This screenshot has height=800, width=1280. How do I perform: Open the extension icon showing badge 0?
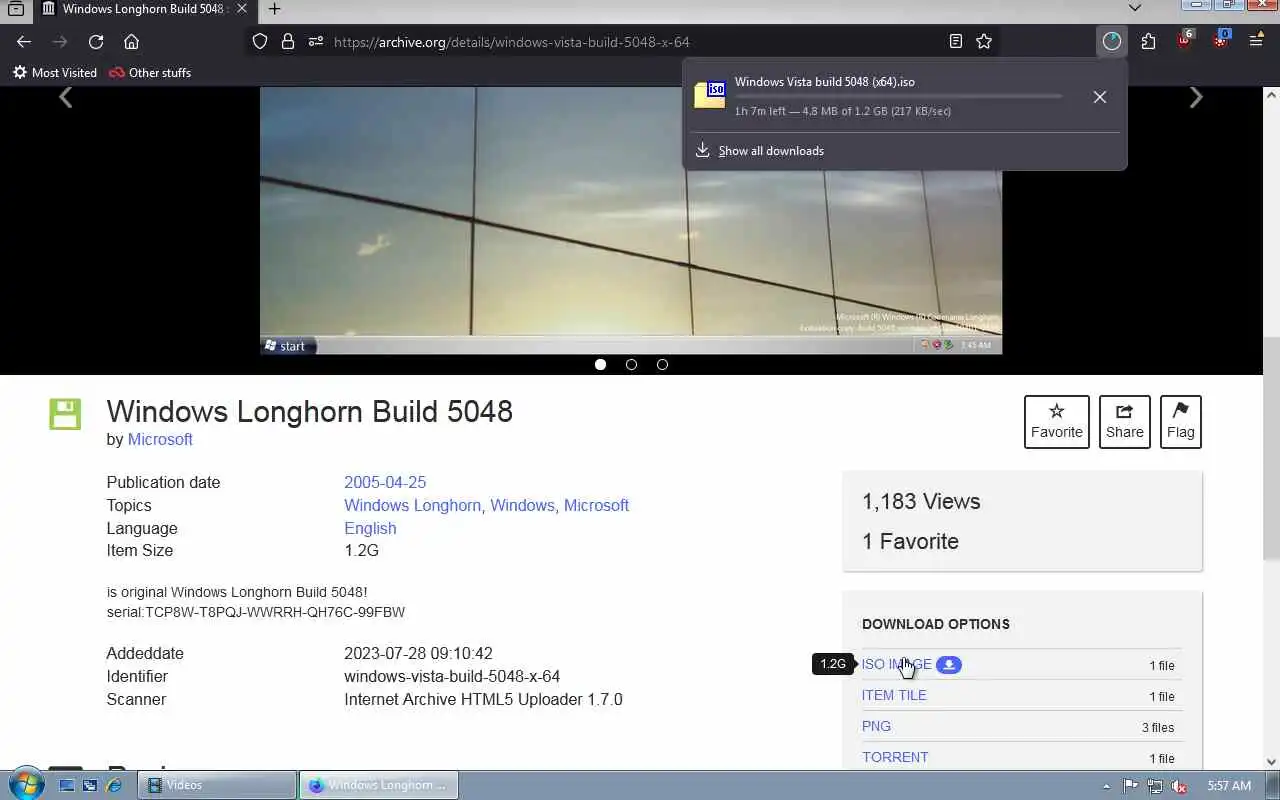point(1221,41)
